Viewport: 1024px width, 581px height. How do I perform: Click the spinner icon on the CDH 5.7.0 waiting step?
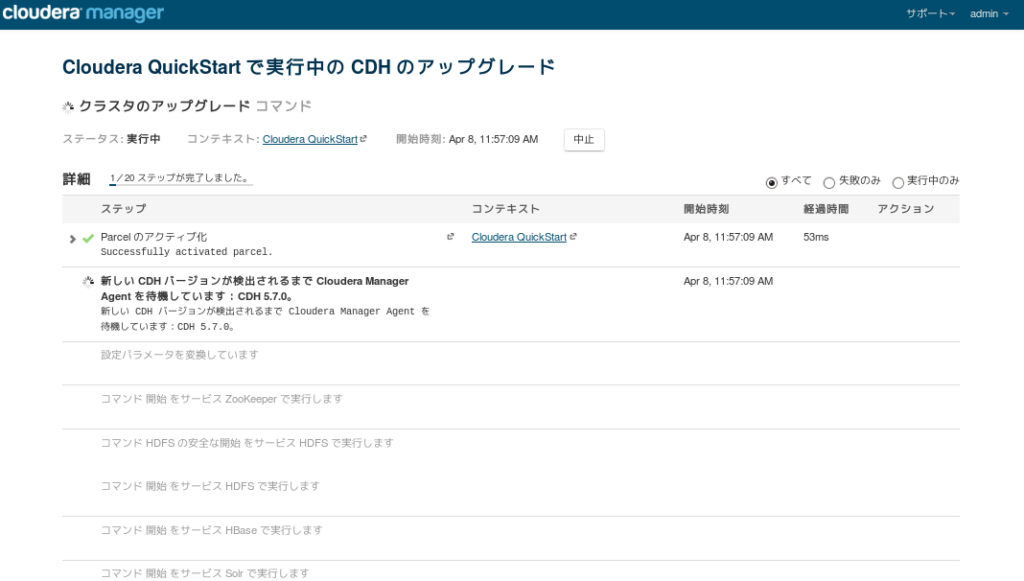(88, 281)
